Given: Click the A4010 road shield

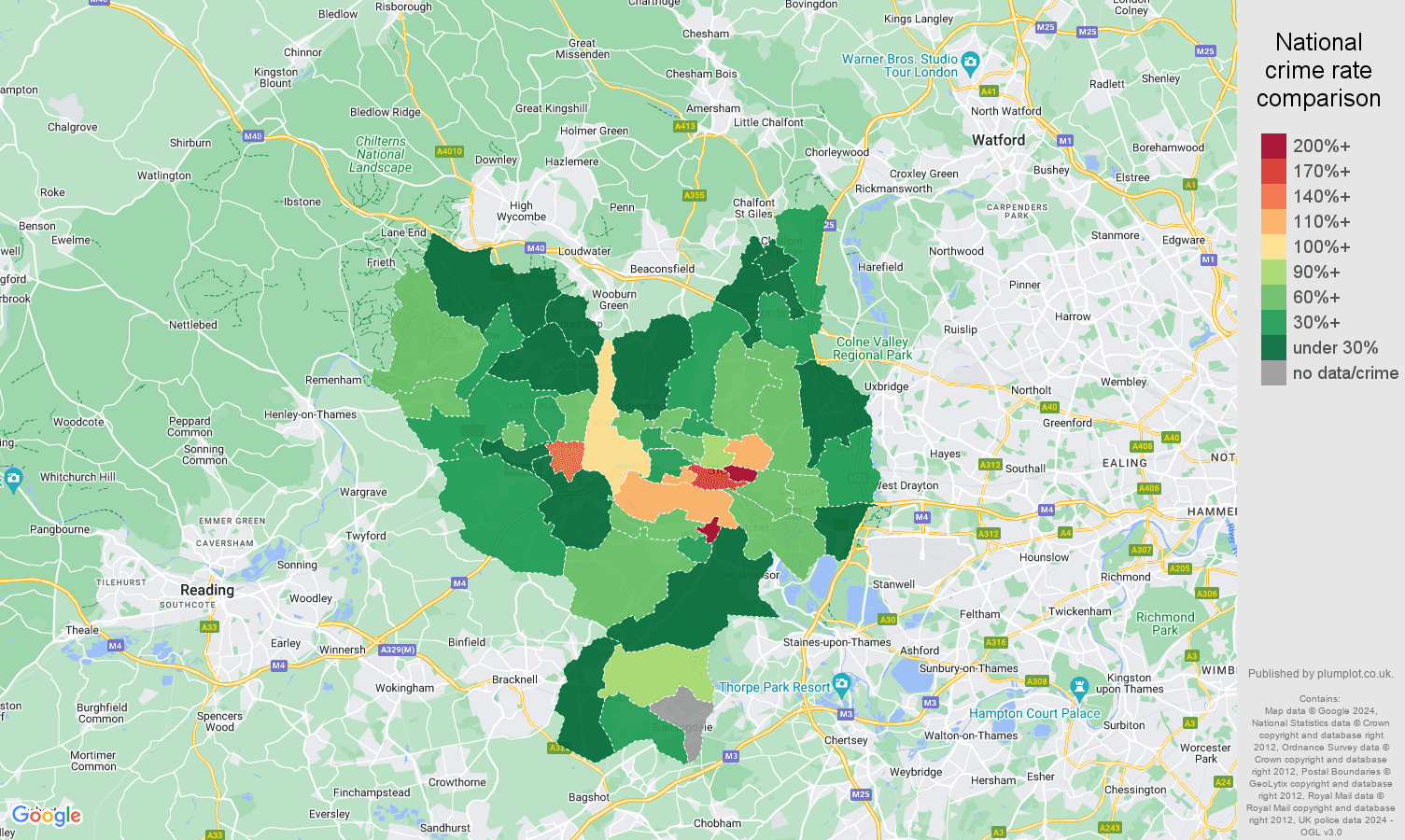Looking at the screenshot, I should tap(449, 151).
